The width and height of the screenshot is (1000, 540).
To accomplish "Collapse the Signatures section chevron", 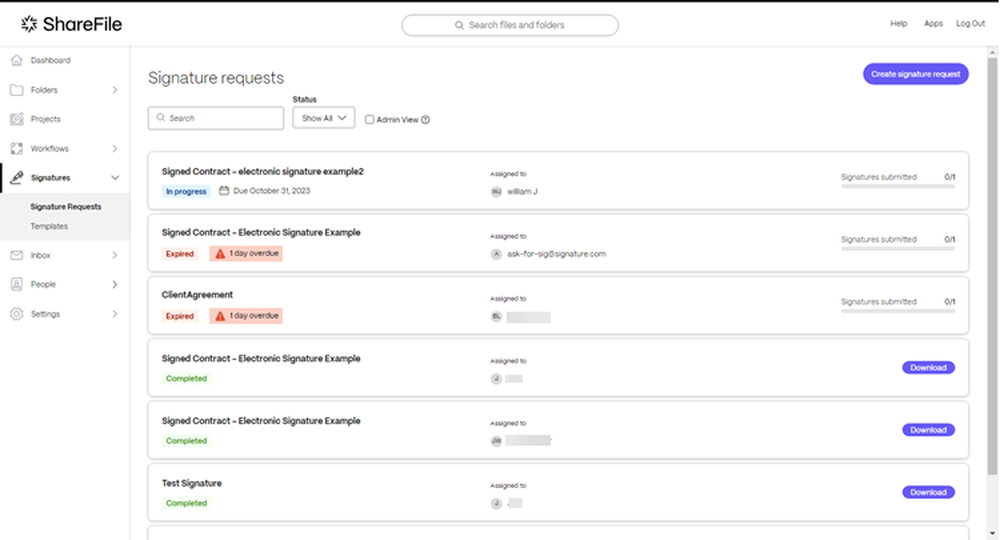I will pos(114,178).
